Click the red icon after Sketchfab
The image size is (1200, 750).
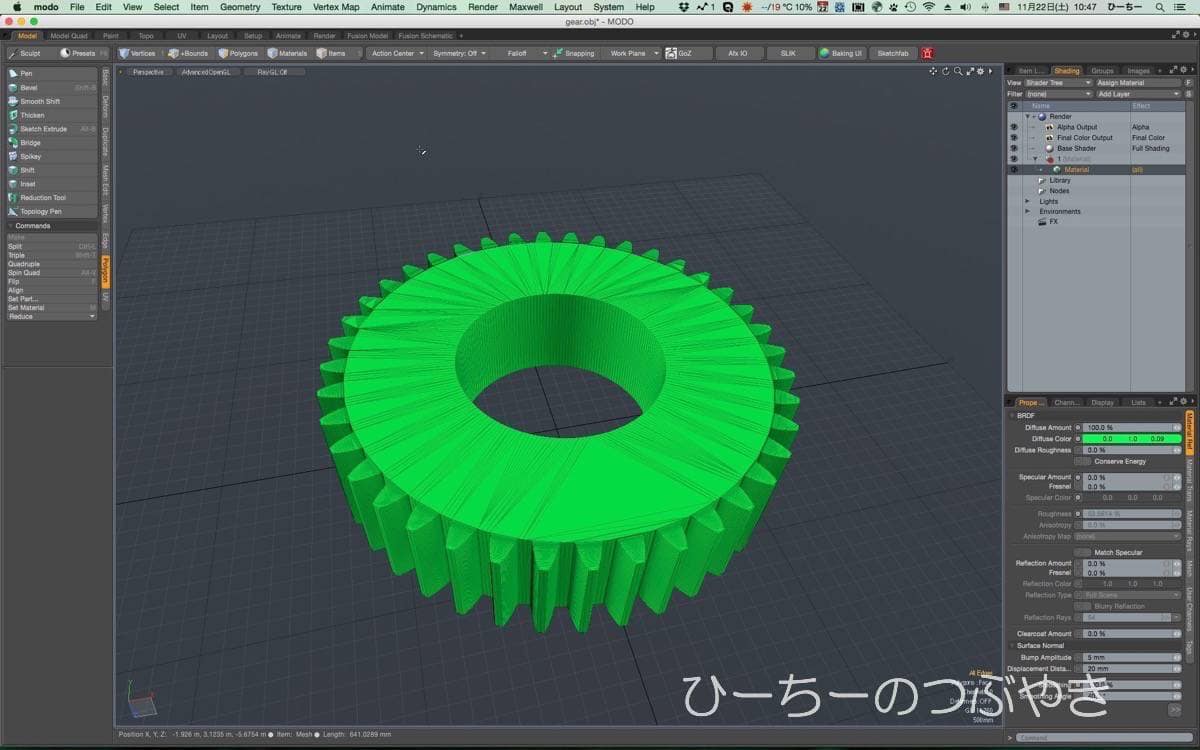(927, 53)
